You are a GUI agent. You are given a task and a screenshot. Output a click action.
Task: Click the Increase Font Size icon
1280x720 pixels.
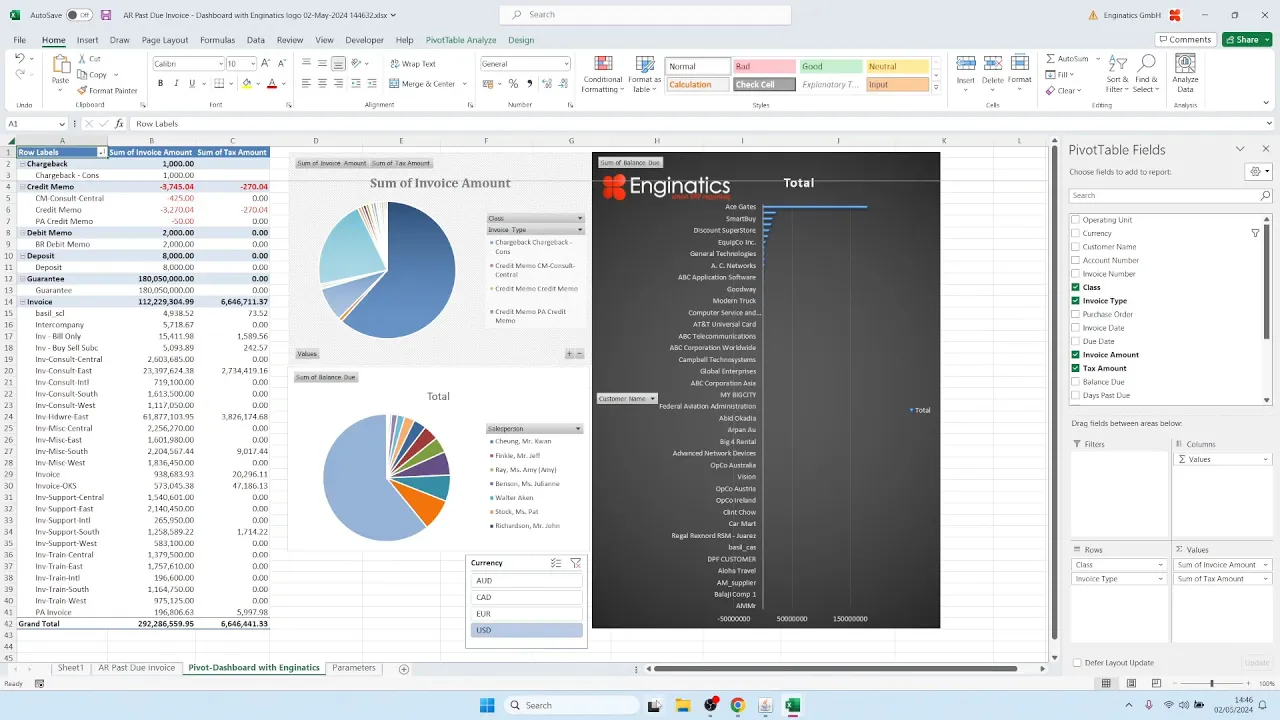[268, 63]
